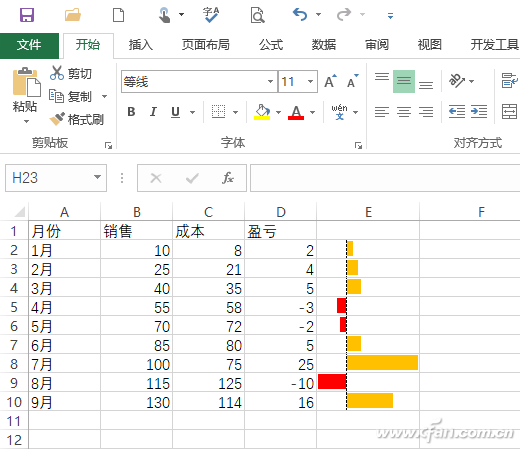Apply yellow fill color

262,112
